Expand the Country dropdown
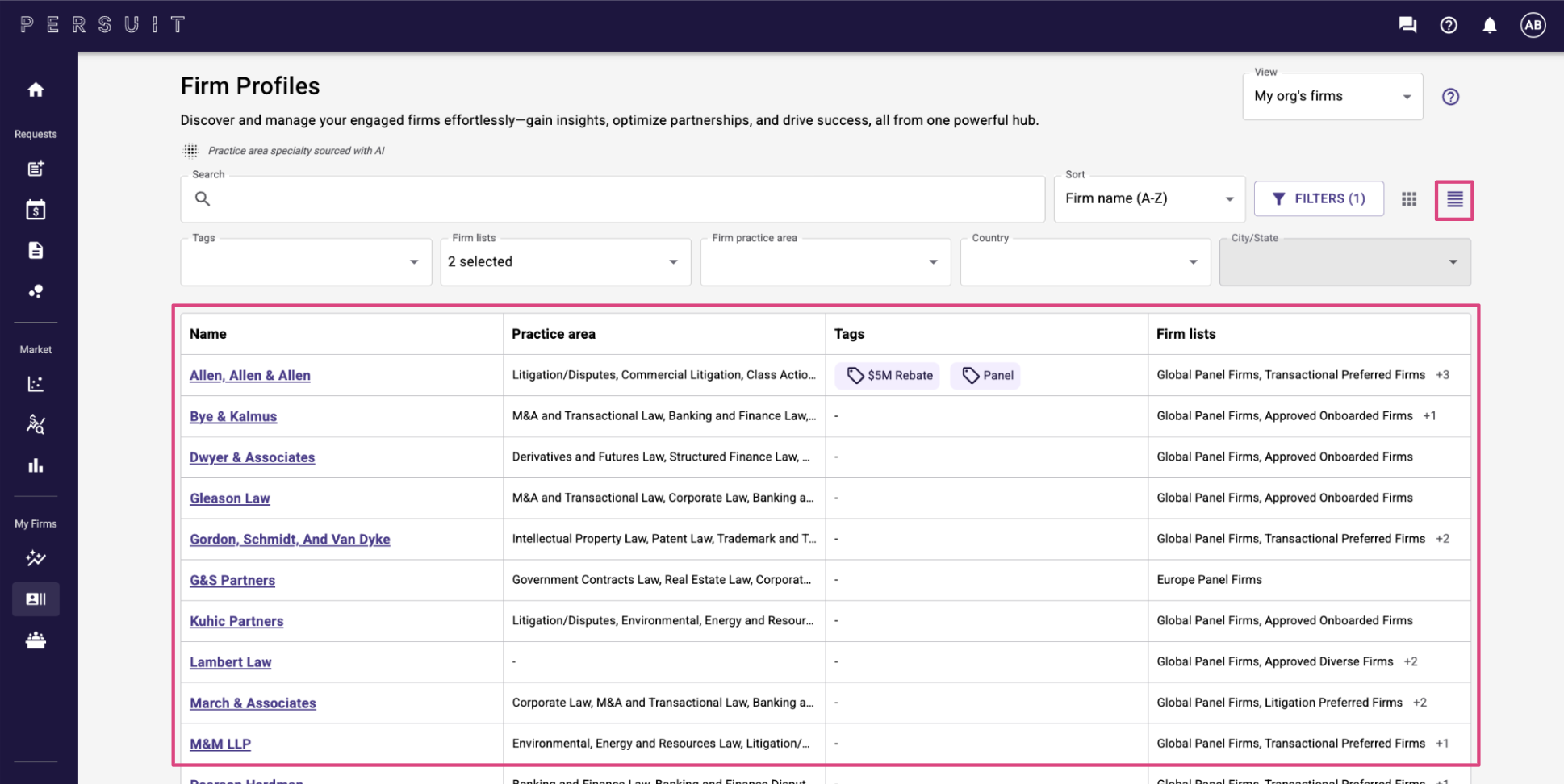This screenshot has height=784, width=1564. (x=1085, y=261)
